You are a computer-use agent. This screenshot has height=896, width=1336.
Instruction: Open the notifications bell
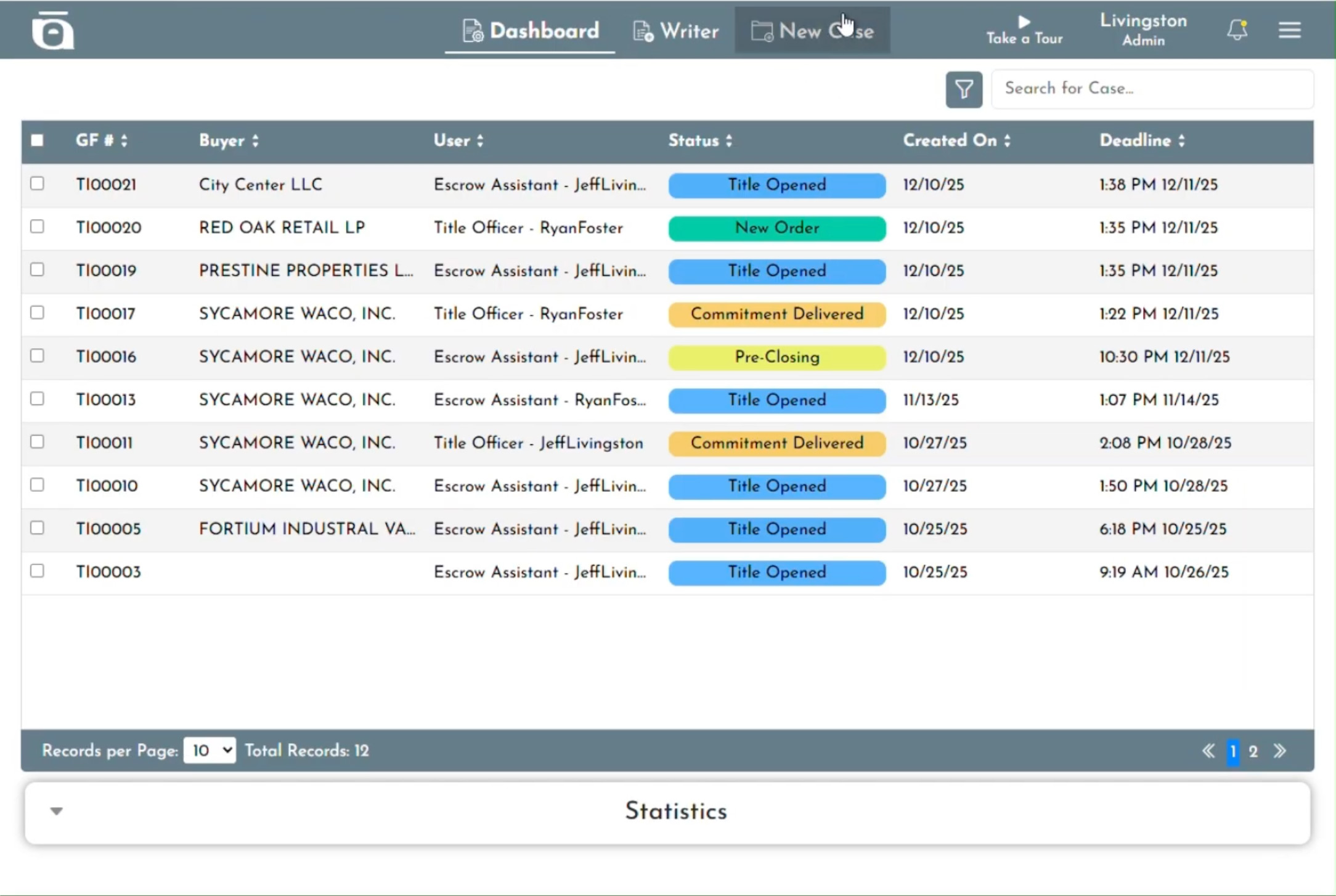tap(1237, 30)
